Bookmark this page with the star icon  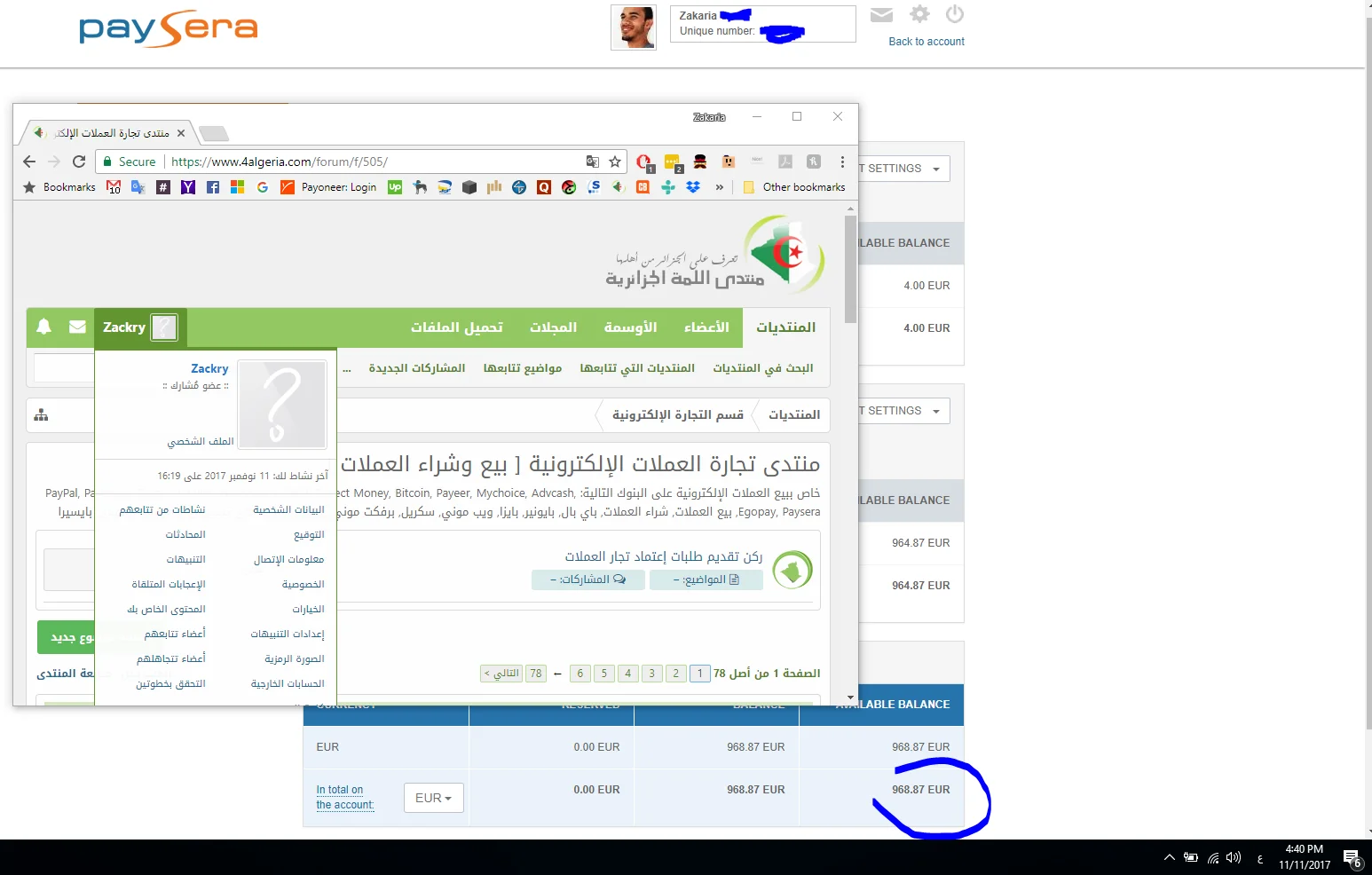point(615,162)
